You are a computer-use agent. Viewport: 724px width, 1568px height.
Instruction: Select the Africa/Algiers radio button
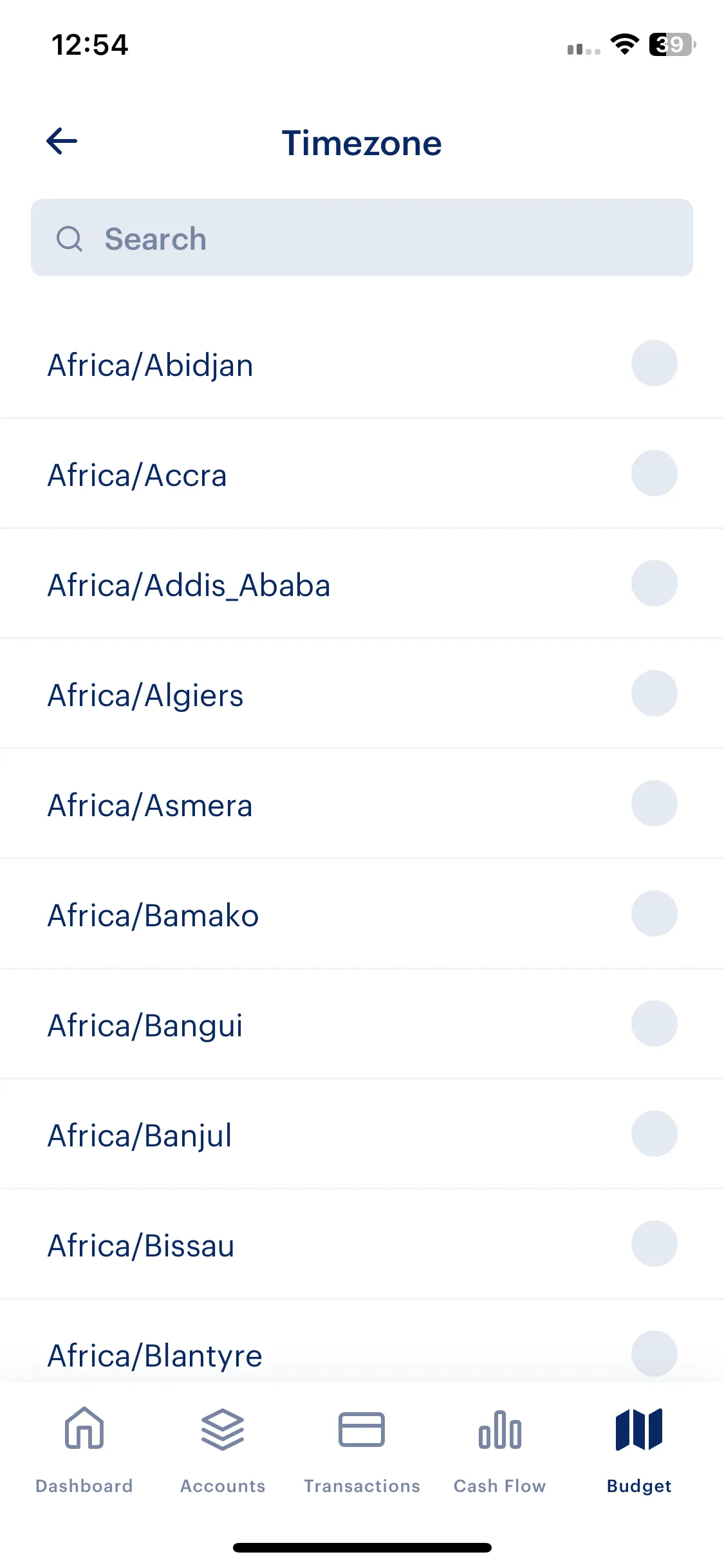click(x=654, y=693)
